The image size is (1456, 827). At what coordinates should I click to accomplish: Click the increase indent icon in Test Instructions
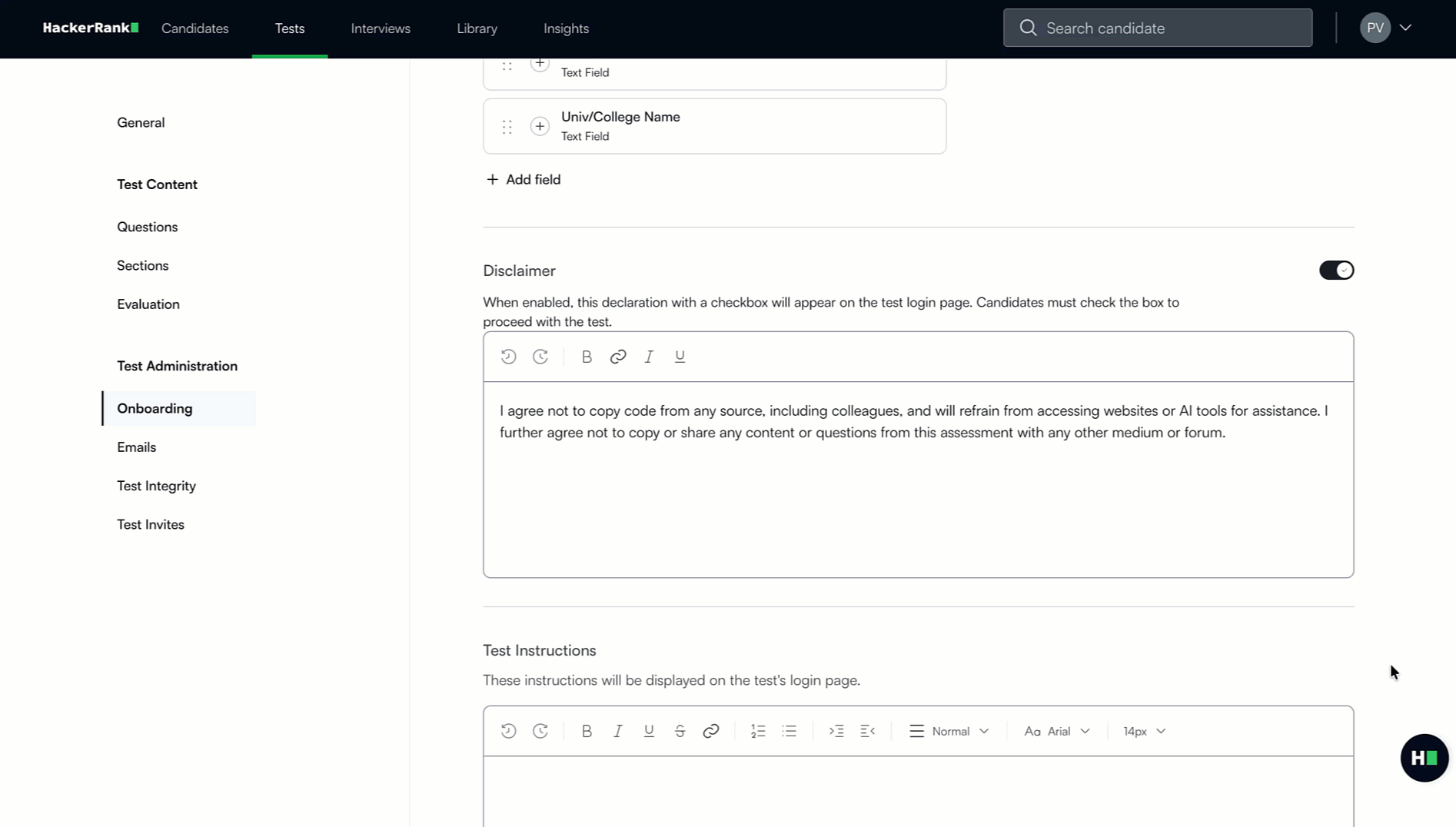point(836,730)
